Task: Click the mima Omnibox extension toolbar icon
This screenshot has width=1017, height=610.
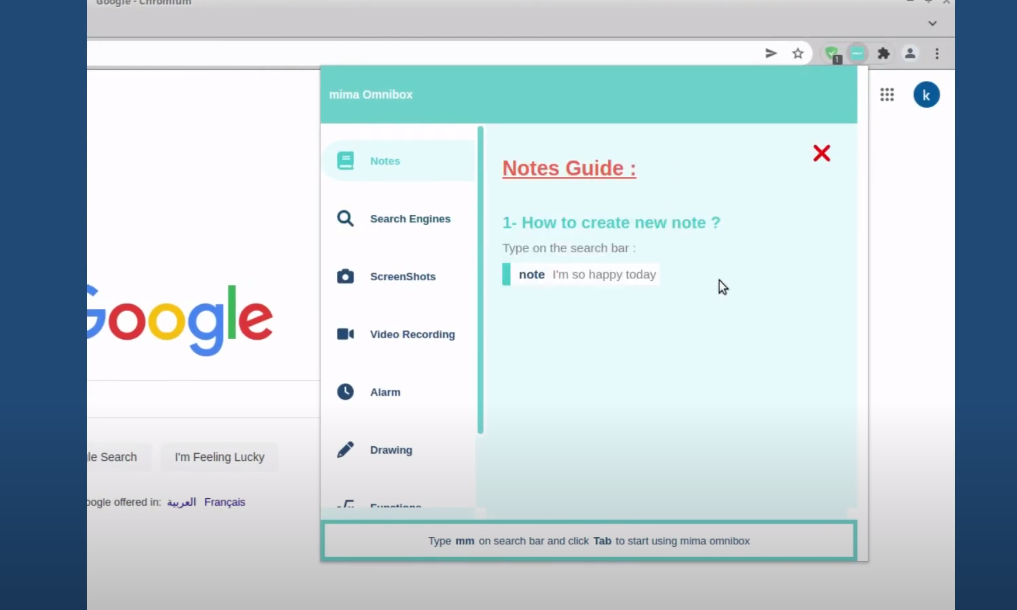Action: [858, 53]
